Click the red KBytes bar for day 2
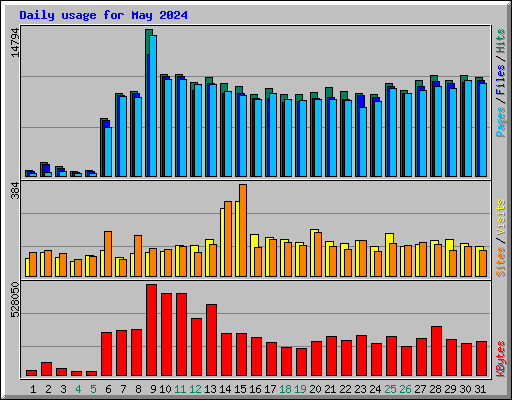This screenshot has width=512, height=400. pos(46,369)
